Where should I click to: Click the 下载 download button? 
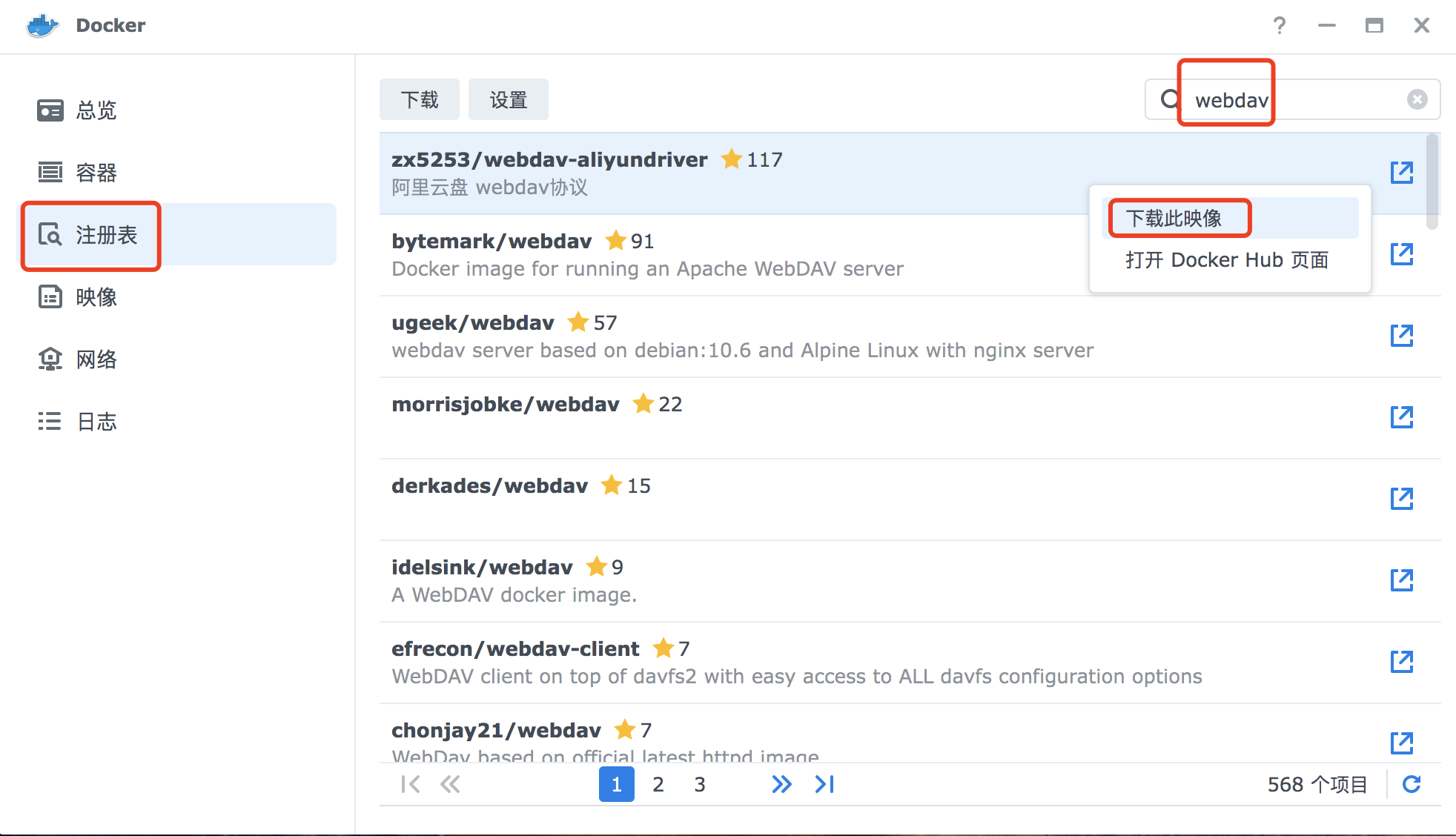tap(420, 99)
